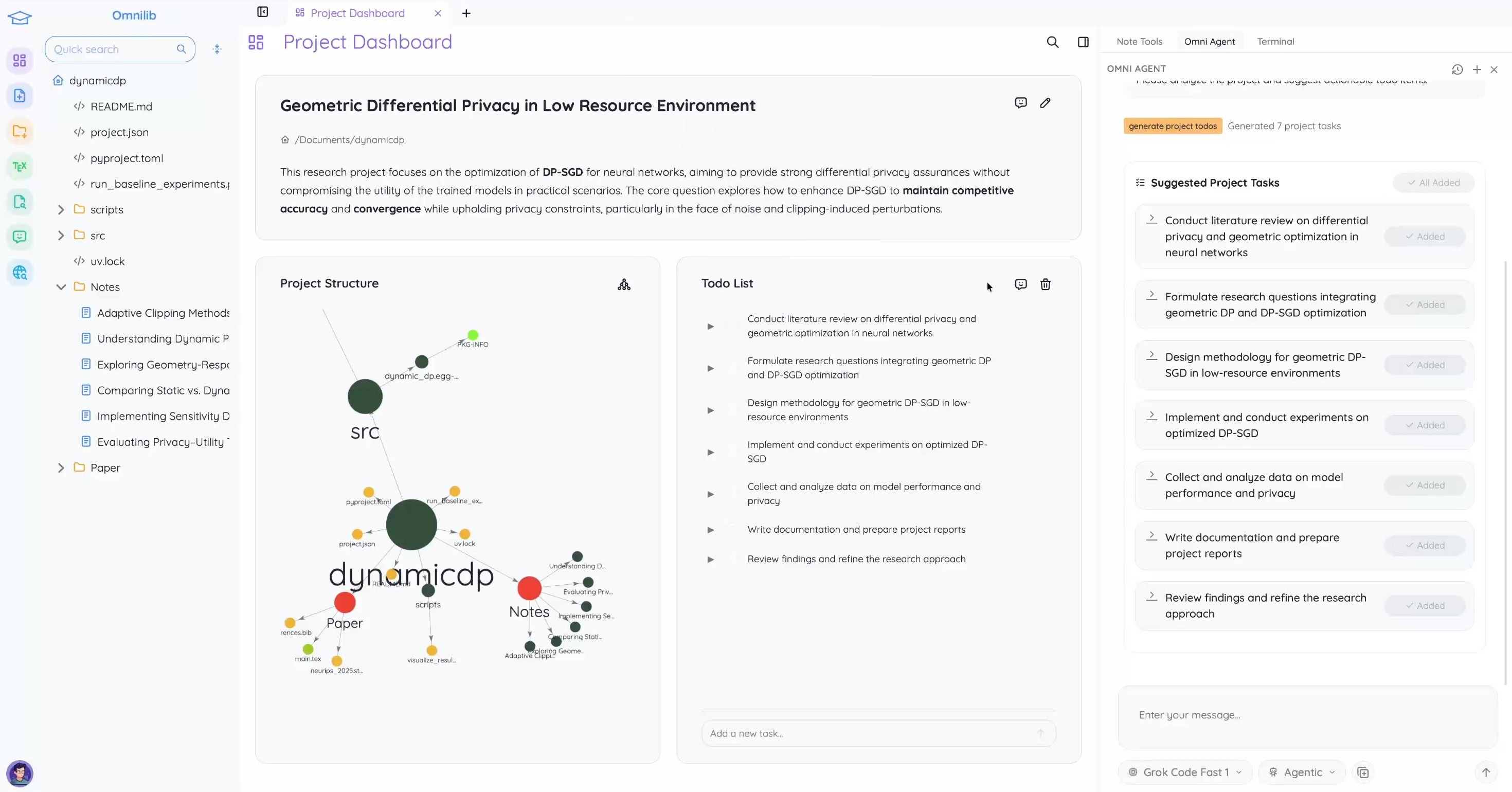Open the new folder icon in sidebar
The width and height of the screenshot is (1512, 792).
point(20,131)
